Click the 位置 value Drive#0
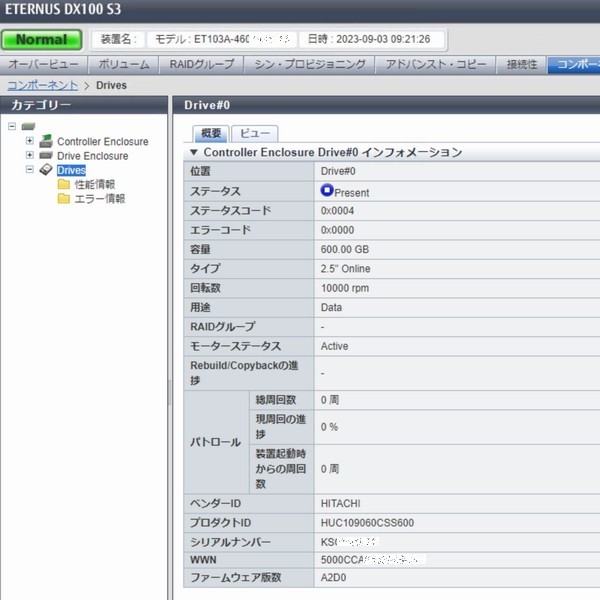The height and width of the screenshot is (600, 600). [x=338, y=171]
